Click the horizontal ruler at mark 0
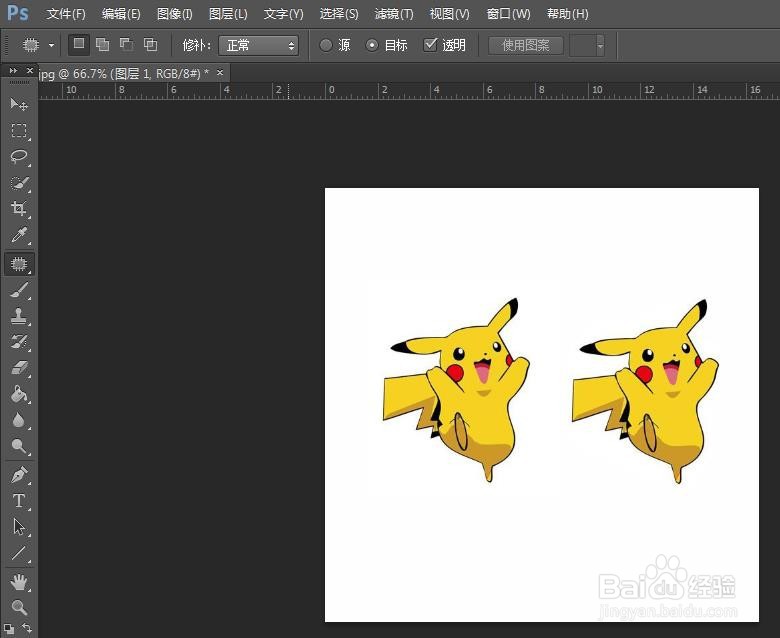Viewport: 780px width, 638px height. coord(331,91)
